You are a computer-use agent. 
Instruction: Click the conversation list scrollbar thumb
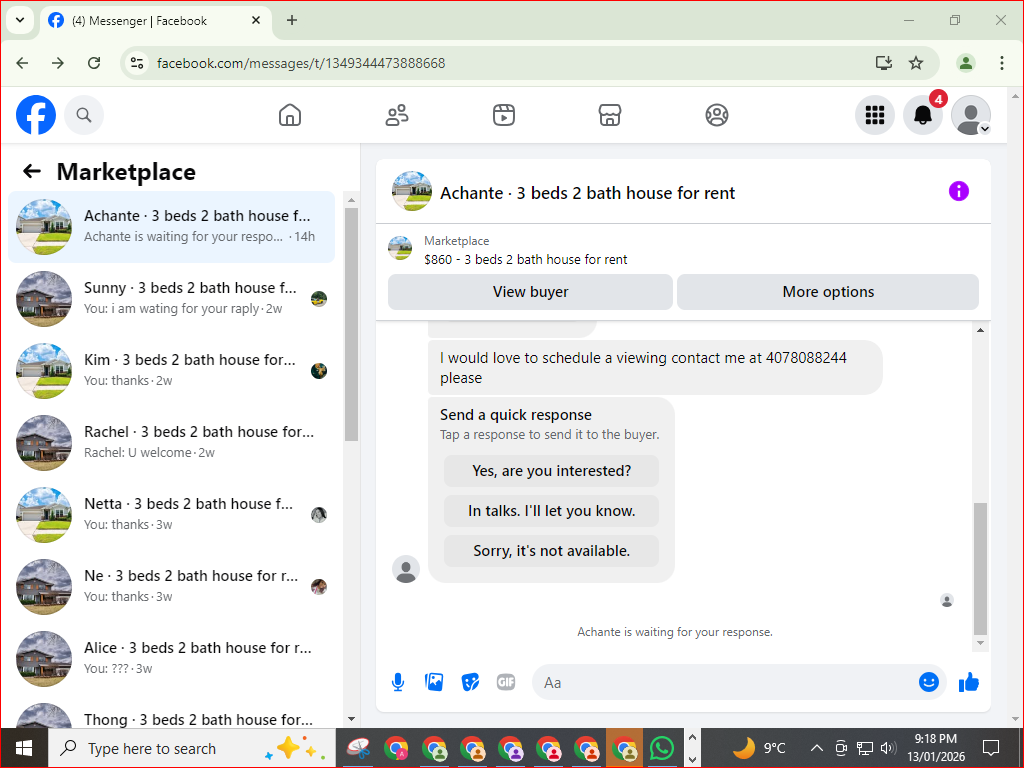point(351,324)
